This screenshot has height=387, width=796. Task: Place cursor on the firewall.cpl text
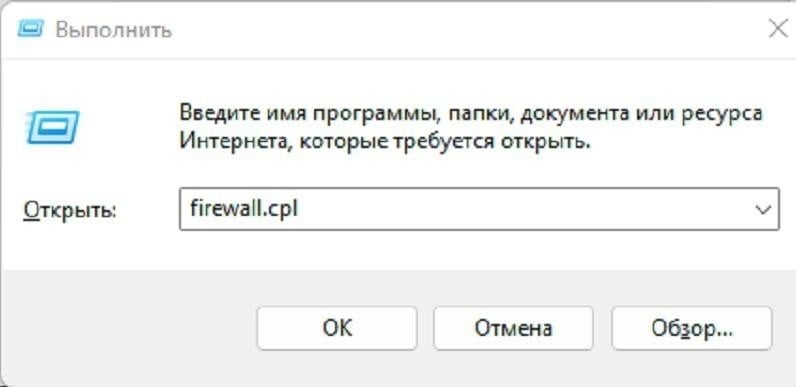click(243, 209)
